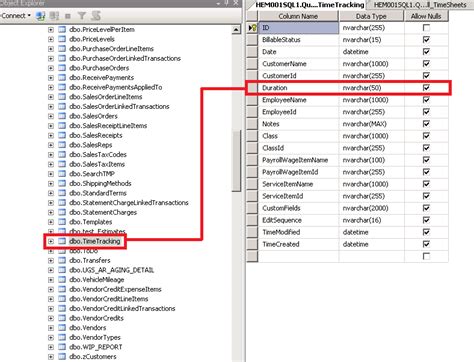Screen dimensions: 474x362
Task: Uncheck Allow Nulls for Duration column
Action: coord(426,88)
